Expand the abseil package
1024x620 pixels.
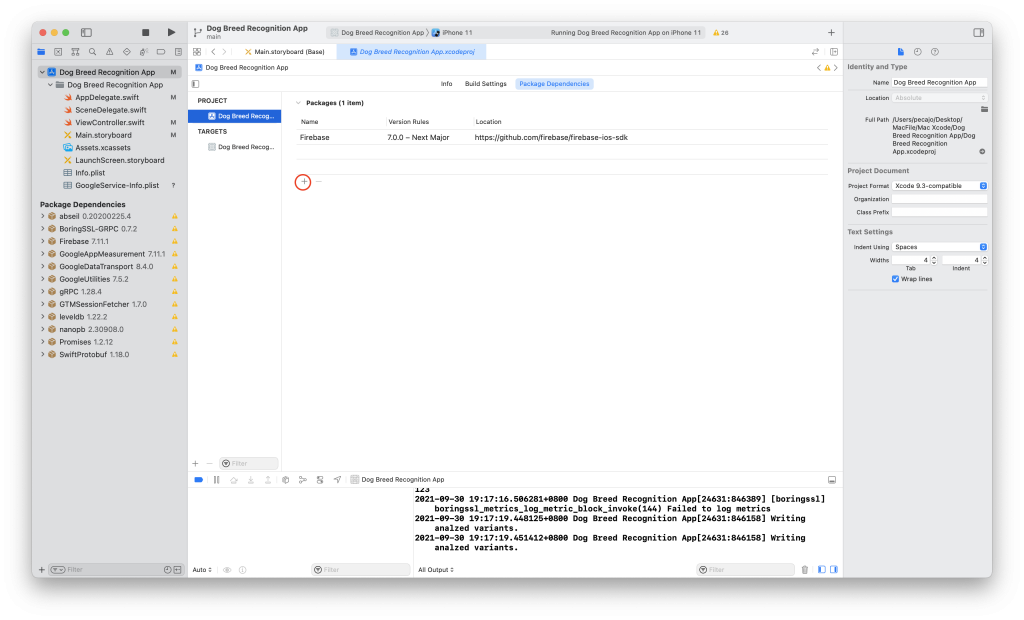point(43,216)
